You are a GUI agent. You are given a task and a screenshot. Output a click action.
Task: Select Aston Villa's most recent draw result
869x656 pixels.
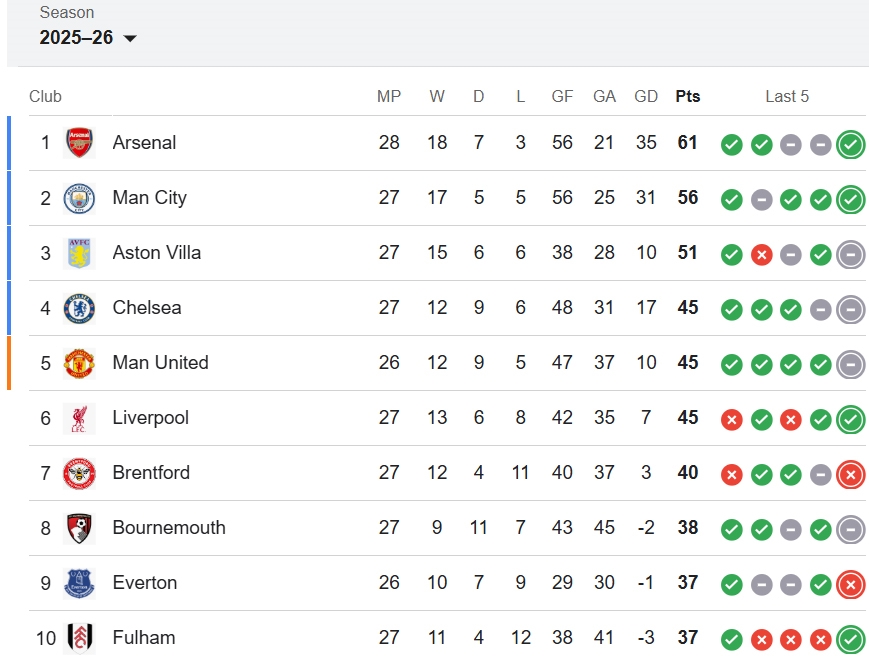point(851,254)
